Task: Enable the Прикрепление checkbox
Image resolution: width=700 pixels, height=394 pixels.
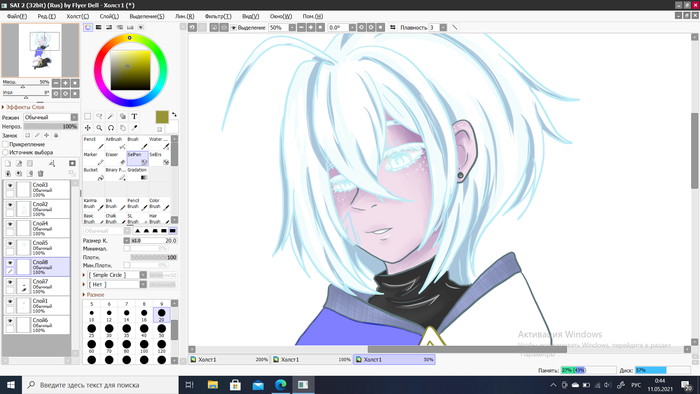Action: [5, 144]
